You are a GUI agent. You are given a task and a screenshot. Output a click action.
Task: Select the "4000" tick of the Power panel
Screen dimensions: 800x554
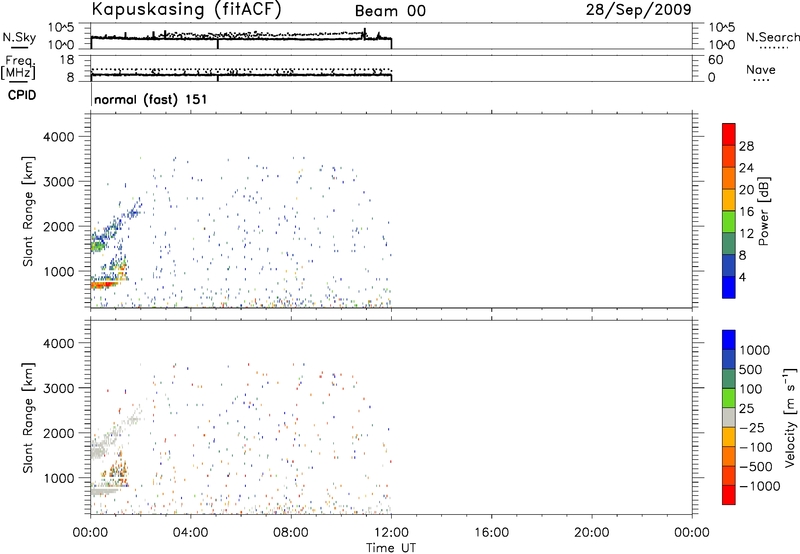[58, 137]
